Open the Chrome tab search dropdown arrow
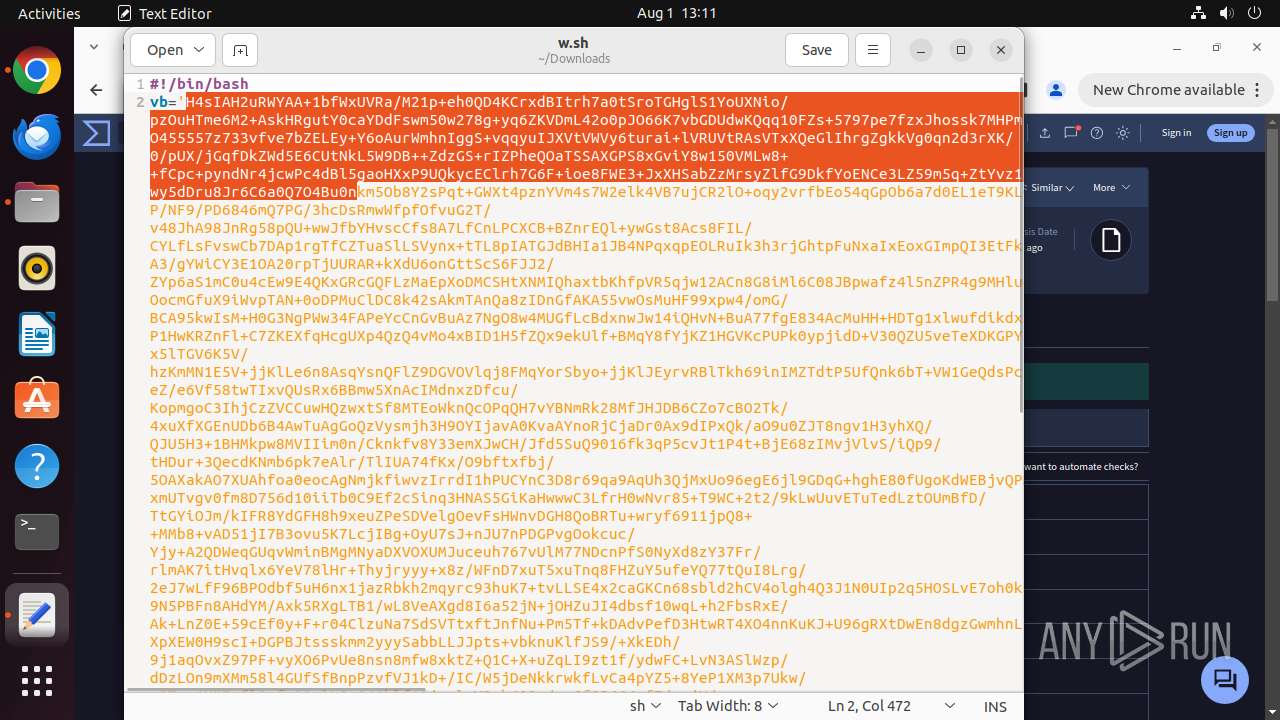 (x=94, y=47)
